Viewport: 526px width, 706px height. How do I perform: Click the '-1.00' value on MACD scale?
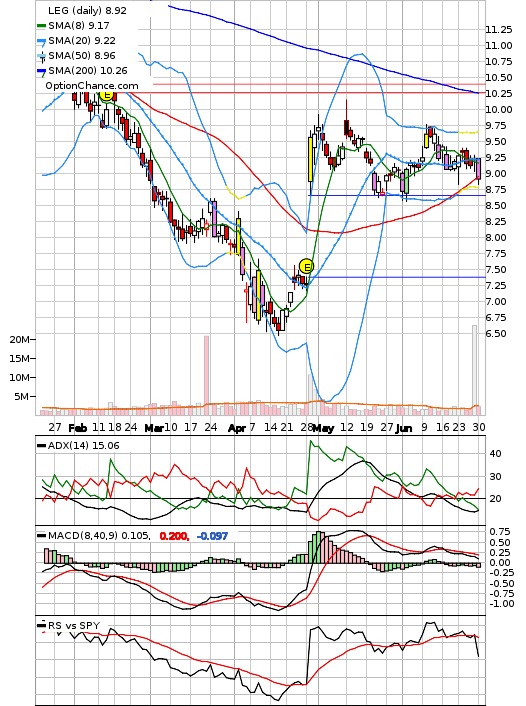tap(501, 604)
